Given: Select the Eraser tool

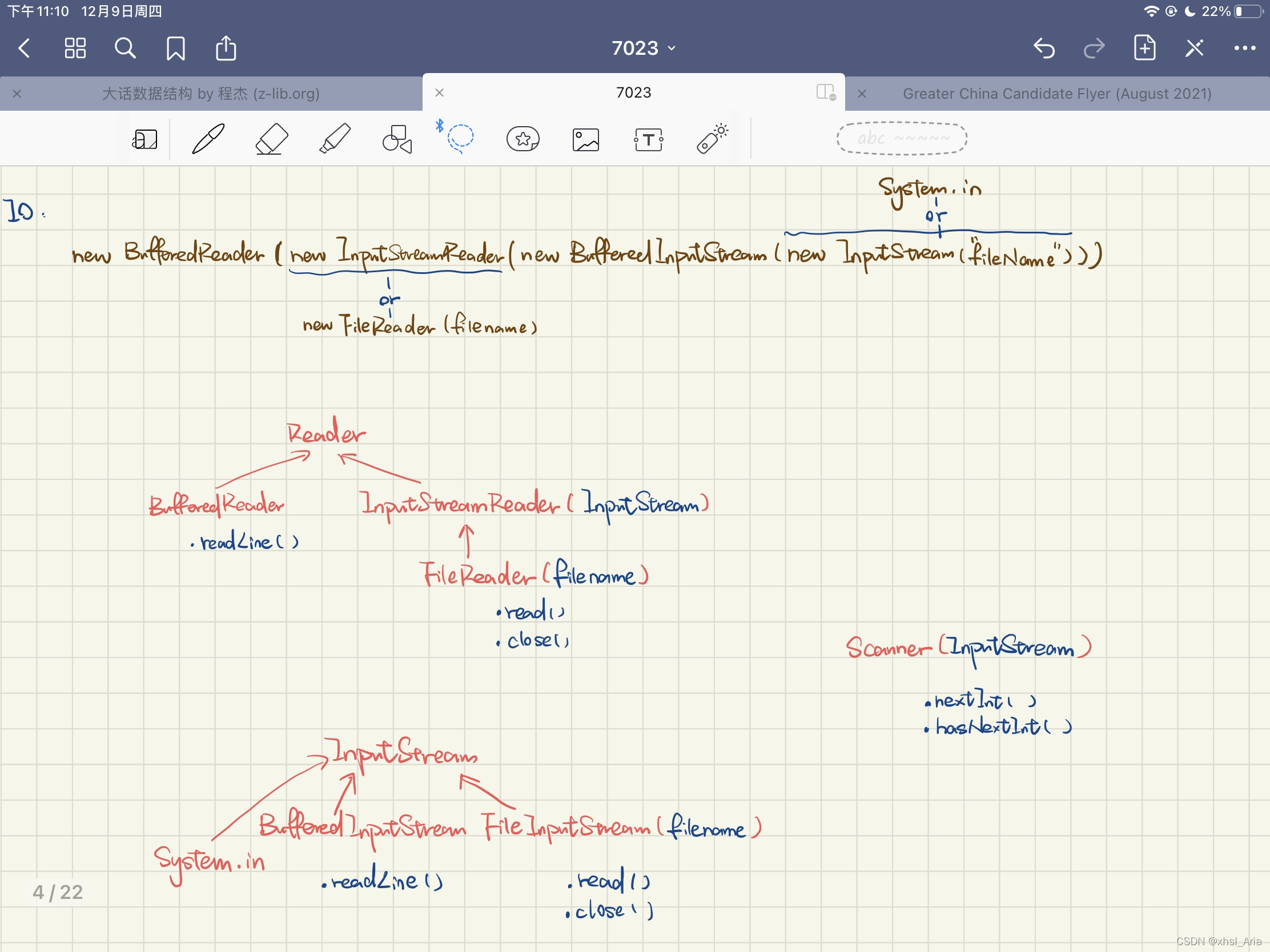Looking at the screenshot, I should click(x=271, y=139).
